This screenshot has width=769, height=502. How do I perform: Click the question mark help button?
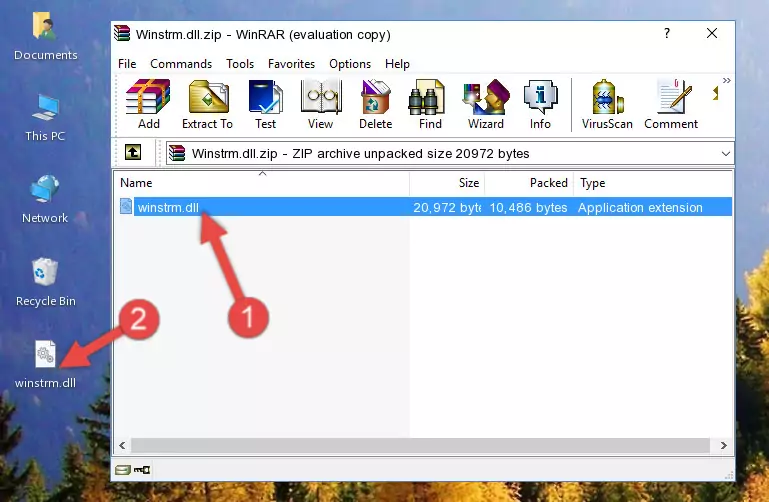pyautogui.click(x=667, y=33)
